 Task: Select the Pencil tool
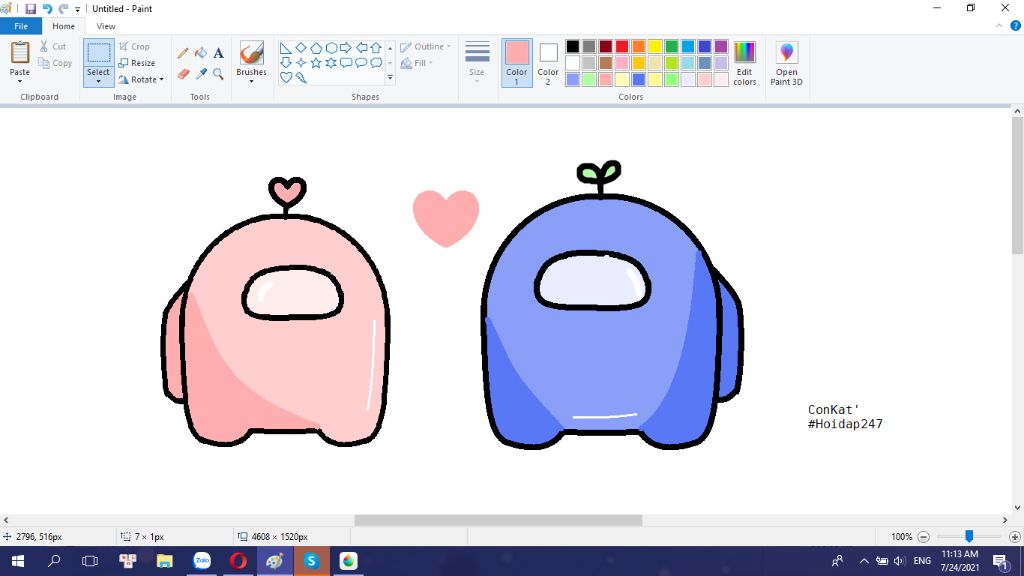[x=183, y=54]
